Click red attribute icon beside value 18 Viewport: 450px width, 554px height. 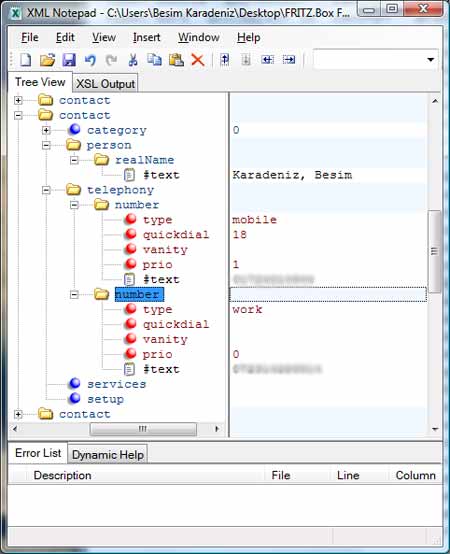[131, 234]
